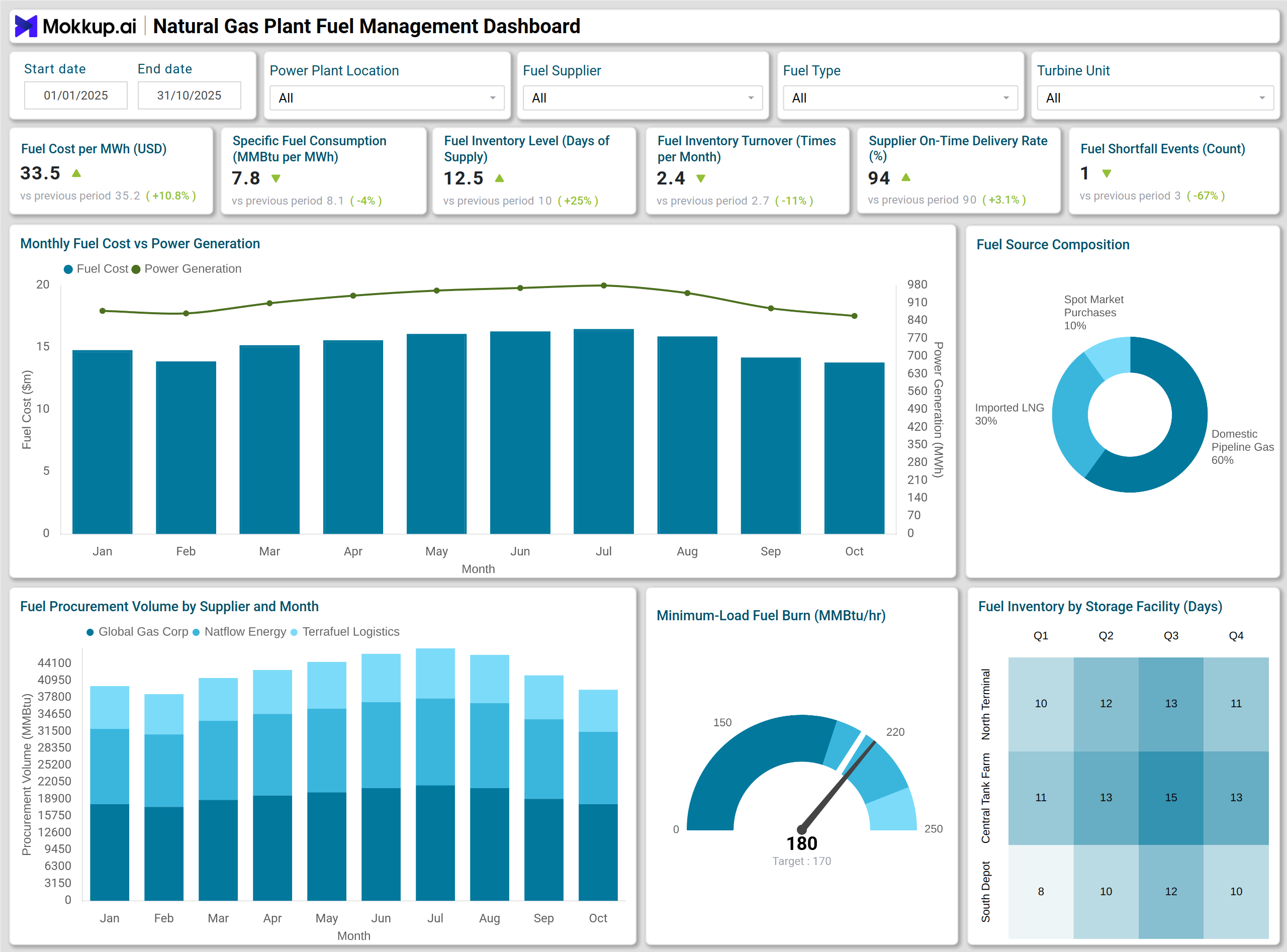Viewport: 1287px width, 952px height.
Task: Click the gauge value 180
Action: [802, 843]
